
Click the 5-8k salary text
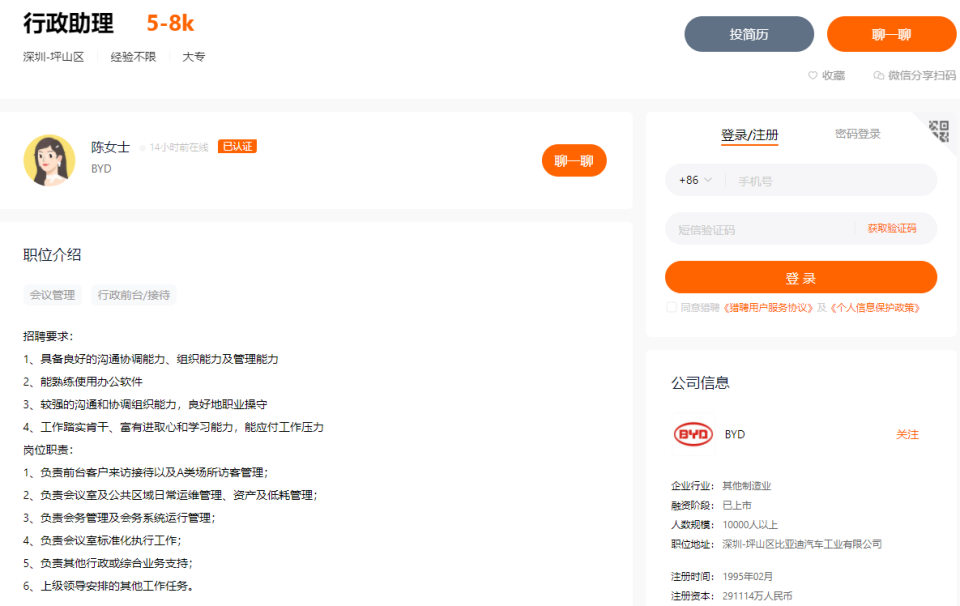(170, 23)
